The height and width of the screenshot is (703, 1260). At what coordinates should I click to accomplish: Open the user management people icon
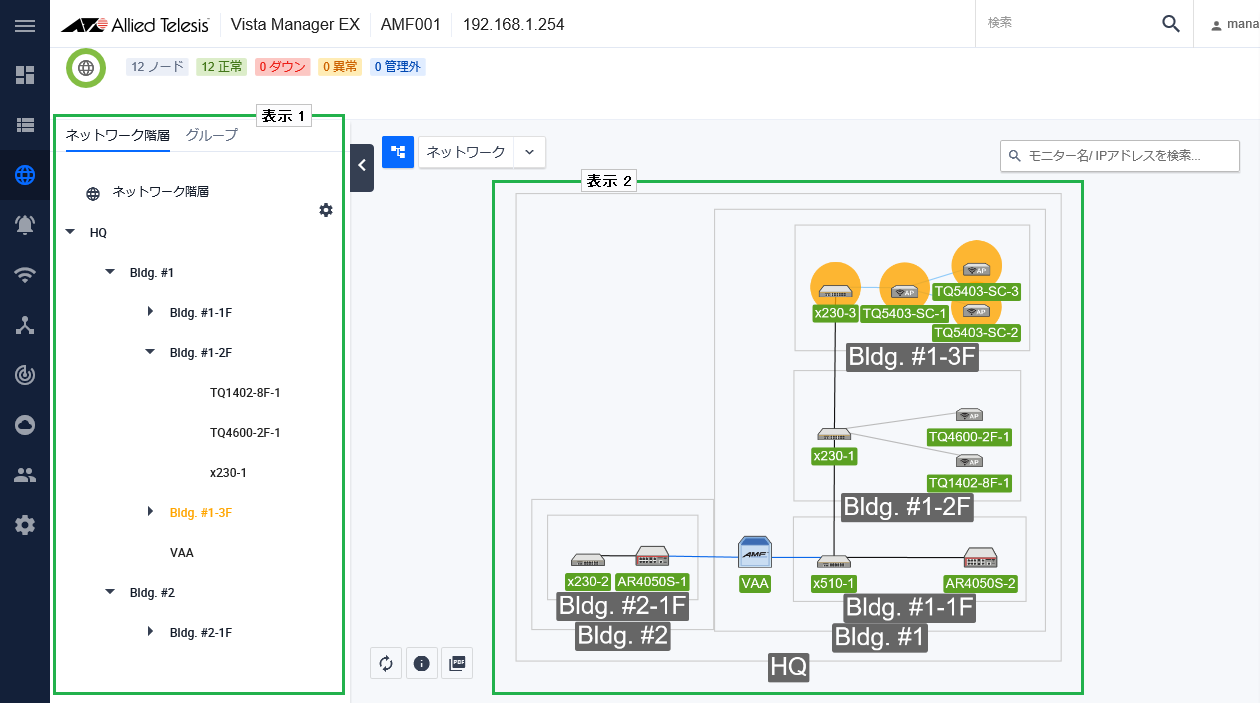click(x=25, y=475)
